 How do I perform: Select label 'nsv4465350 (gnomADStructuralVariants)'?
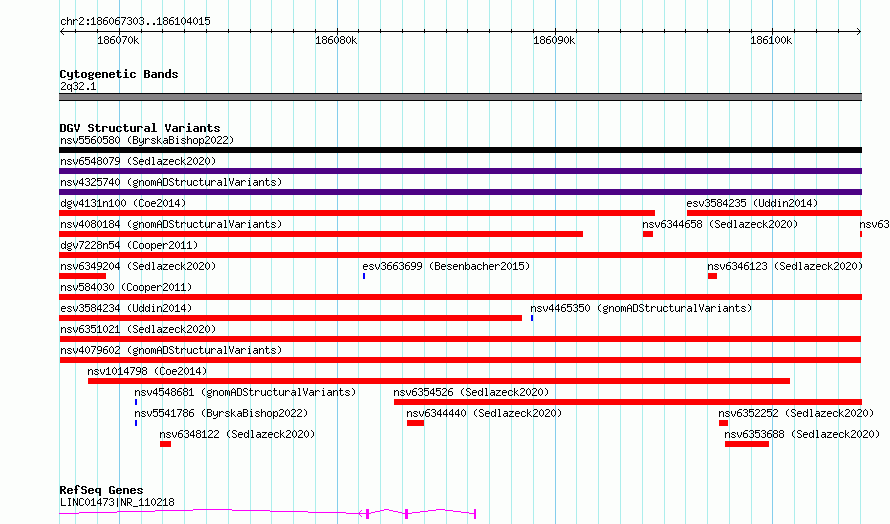pos(641,308)
